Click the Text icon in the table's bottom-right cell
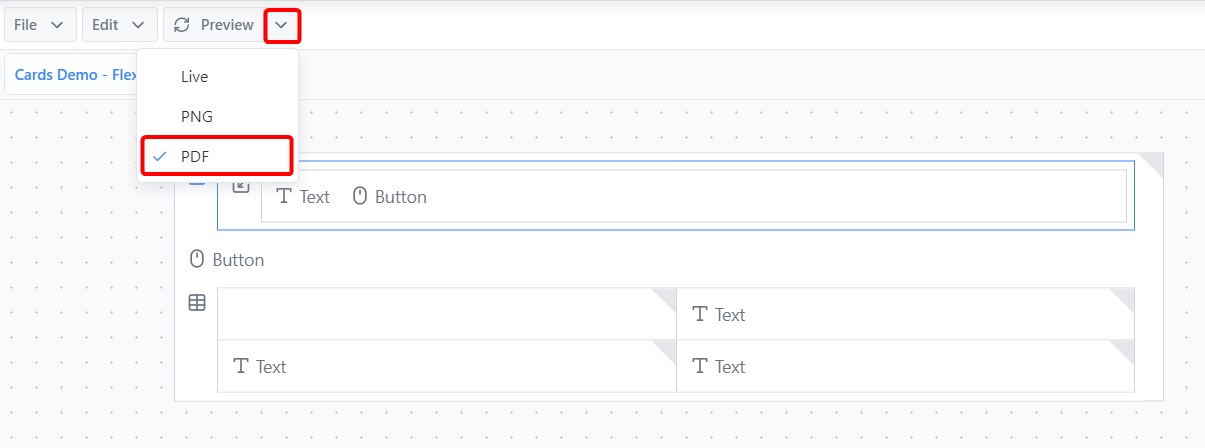1205x448 pixels. click(700, 366)
